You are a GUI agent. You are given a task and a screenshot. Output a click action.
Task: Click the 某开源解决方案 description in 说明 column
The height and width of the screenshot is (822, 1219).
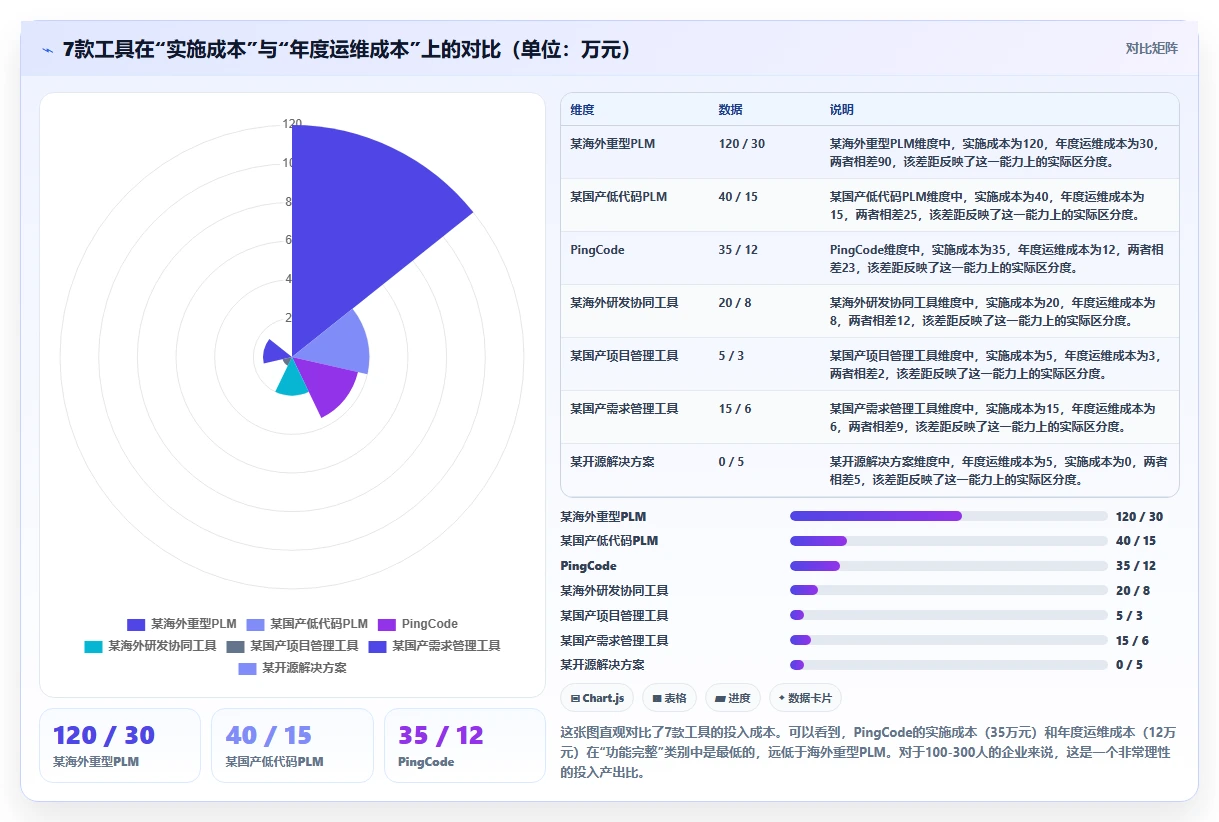pyautogui.click(x=998, y=470)
